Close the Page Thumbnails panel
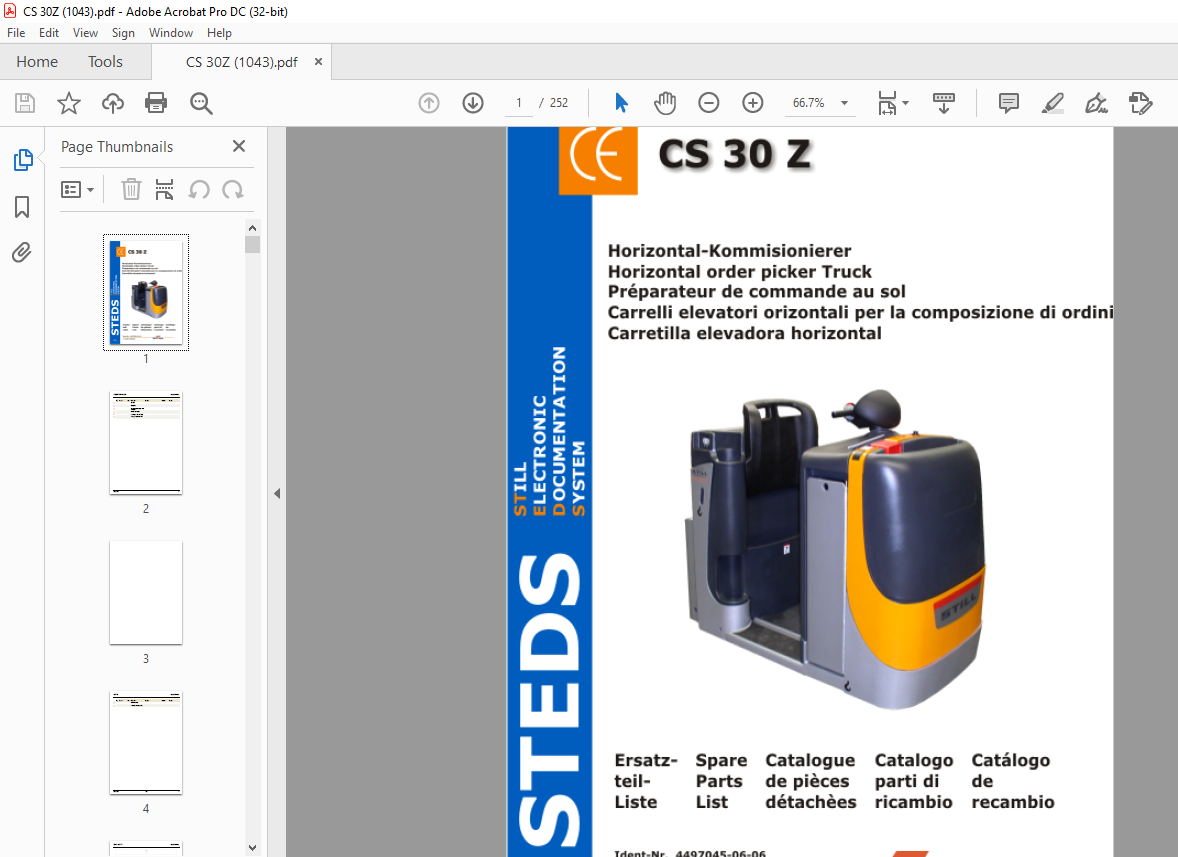This screenshot has width=1178, height=857. coord(239,146)
